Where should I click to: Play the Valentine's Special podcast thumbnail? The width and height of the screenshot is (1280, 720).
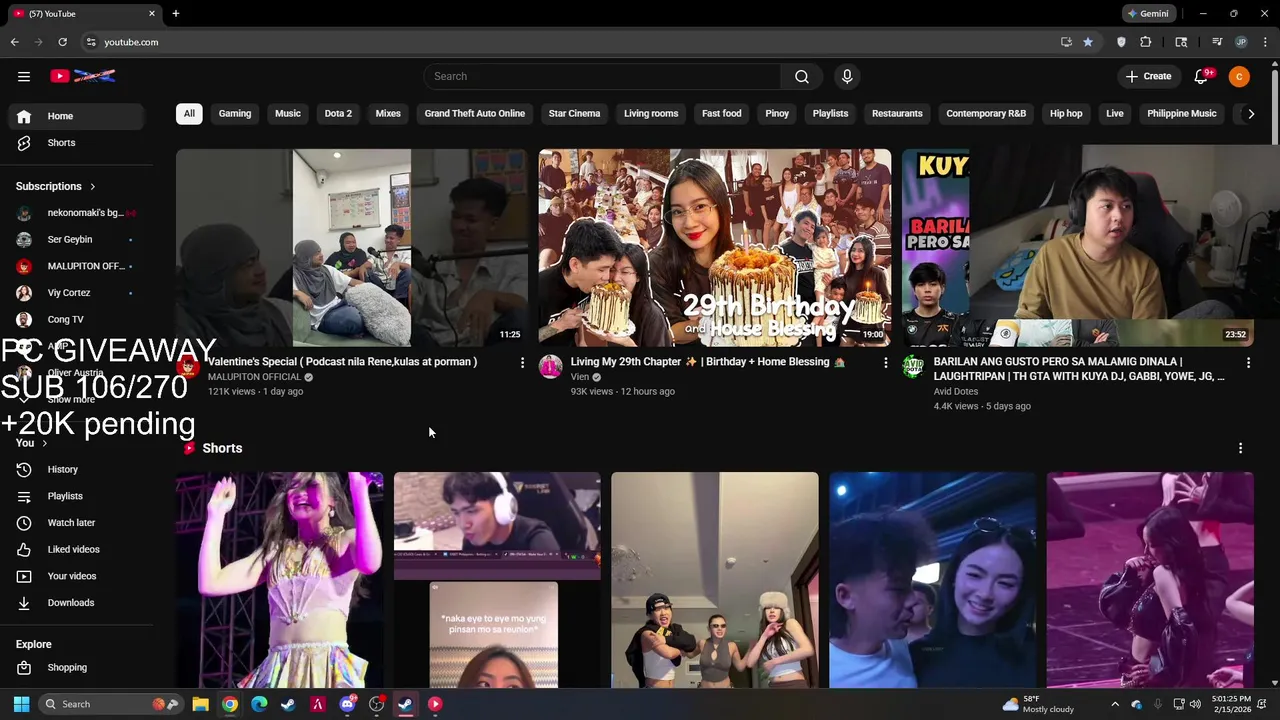[x=352, y=247]
